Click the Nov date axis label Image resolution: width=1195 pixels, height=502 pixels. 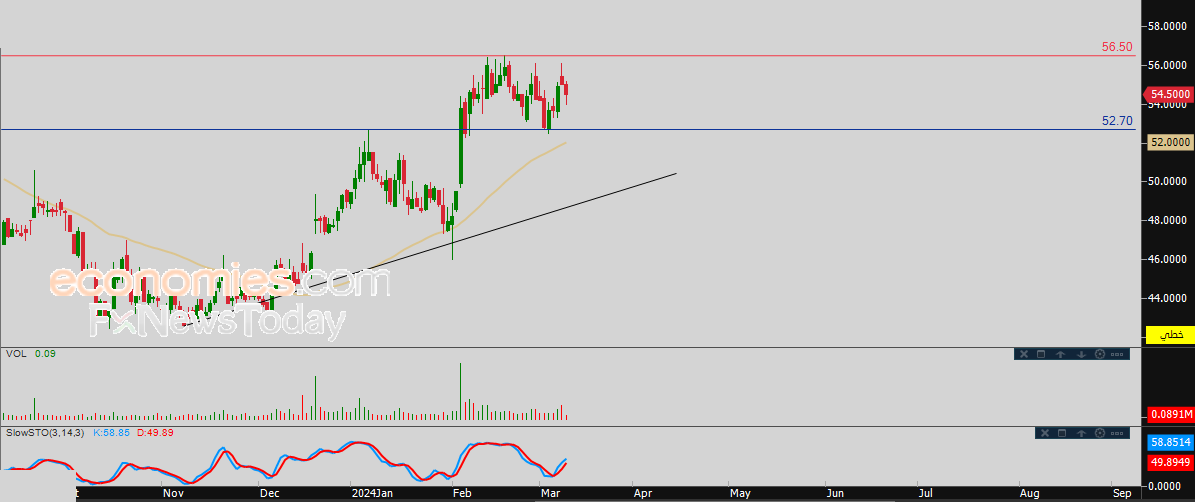tap(173, 494)
